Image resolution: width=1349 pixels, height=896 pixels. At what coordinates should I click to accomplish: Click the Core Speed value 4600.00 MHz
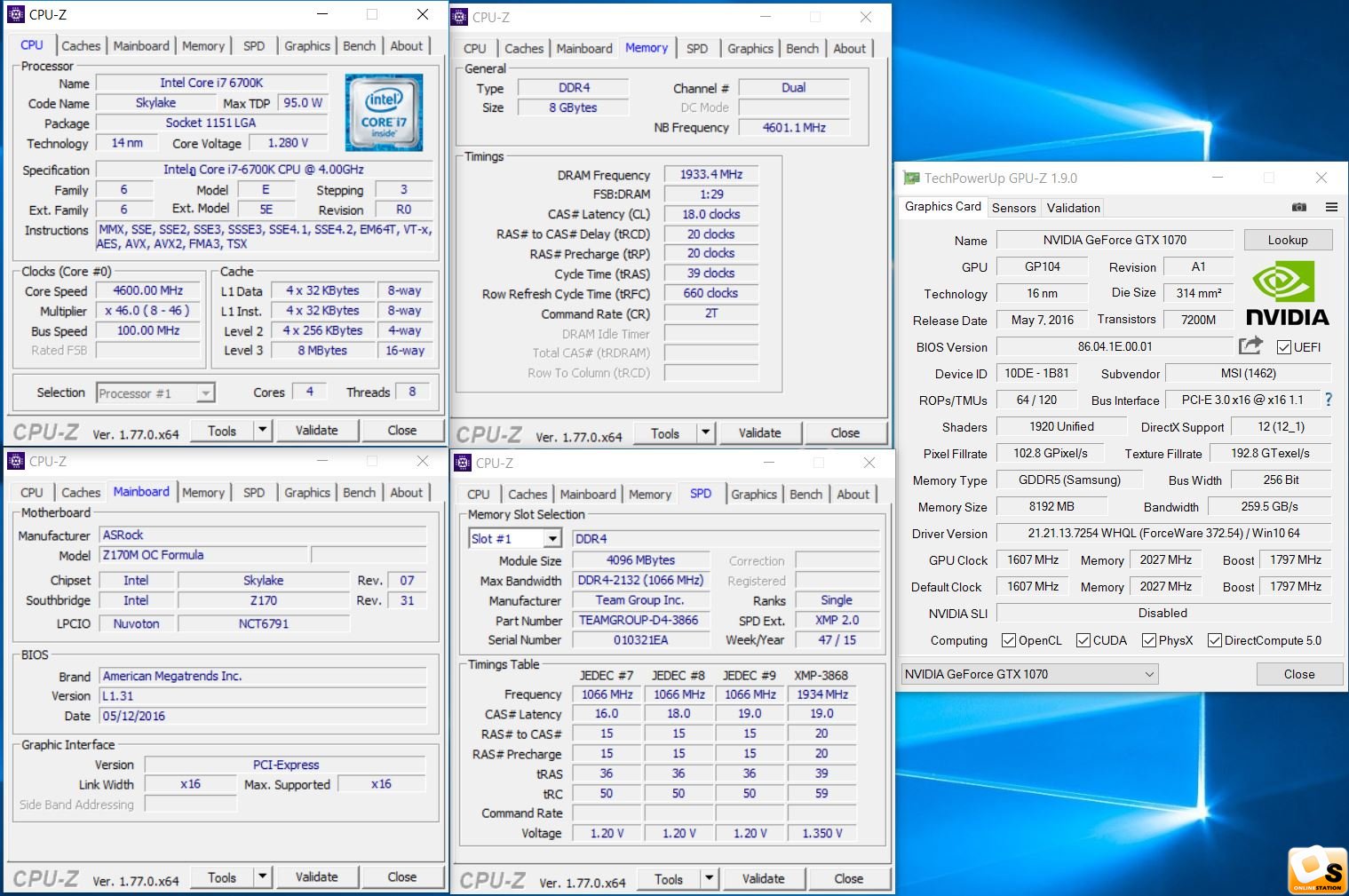click(x=148, y=290)
